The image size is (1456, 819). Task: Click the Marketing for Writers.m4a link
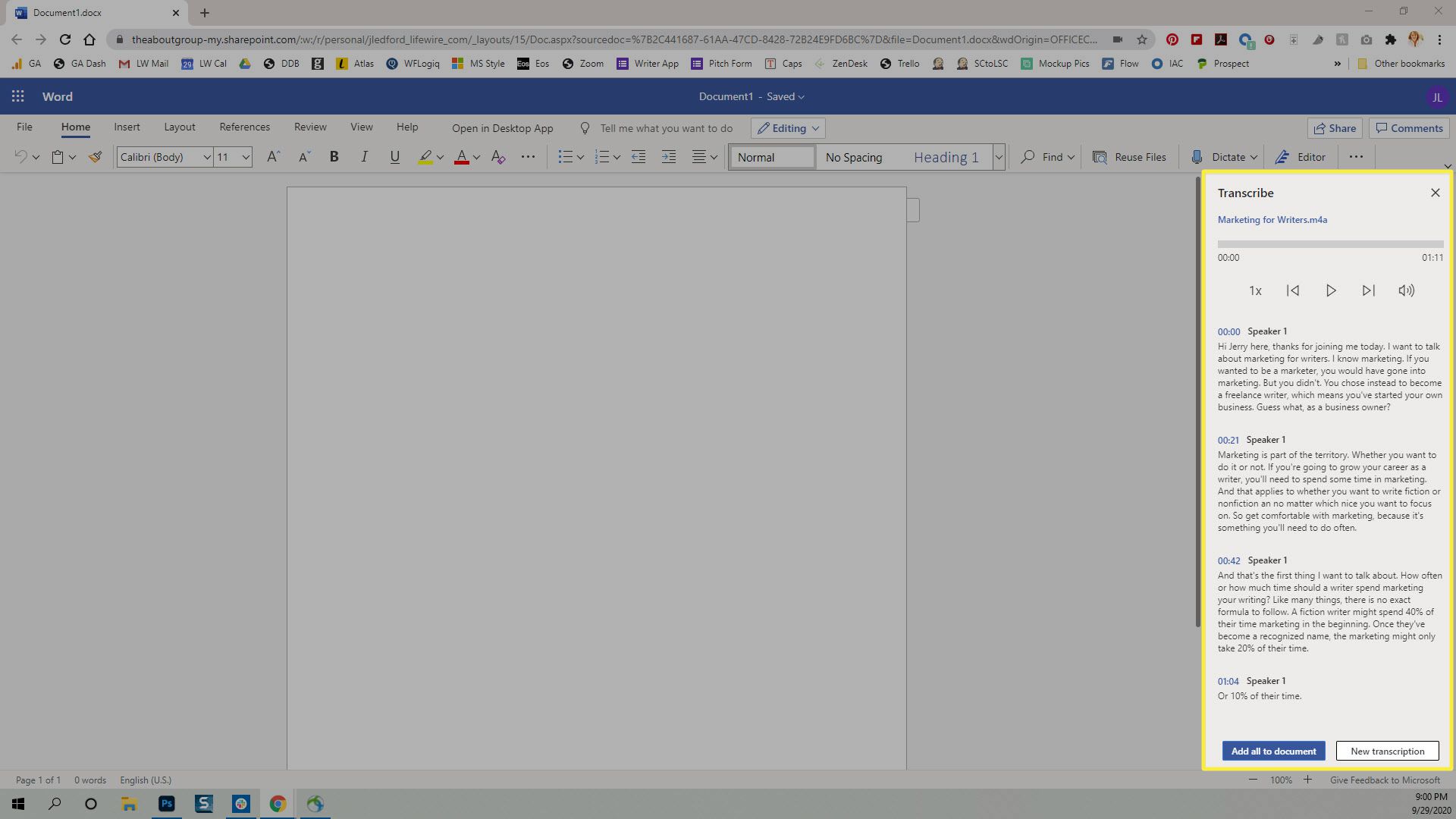click(x=1272, y=219)
